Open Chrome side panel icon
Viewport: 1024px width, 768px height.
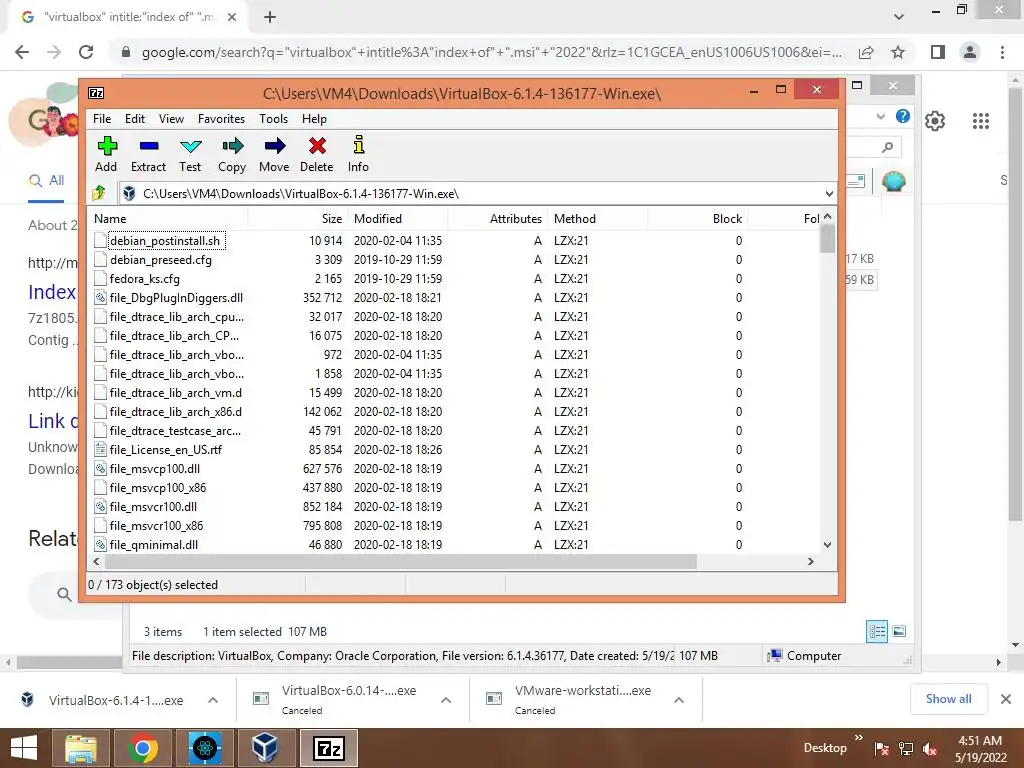pyautogui.click(x=938, y=52)
